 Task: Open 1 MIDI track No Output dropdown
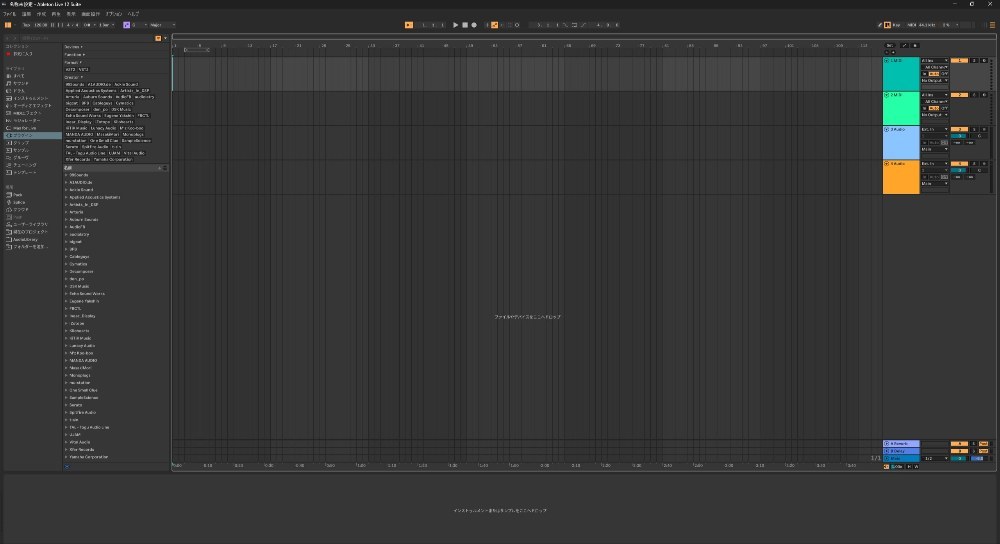934,80
